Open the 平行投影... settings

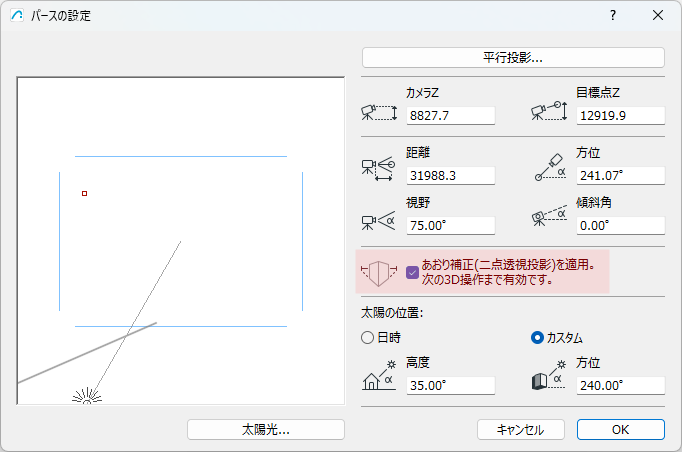point(513,57)
